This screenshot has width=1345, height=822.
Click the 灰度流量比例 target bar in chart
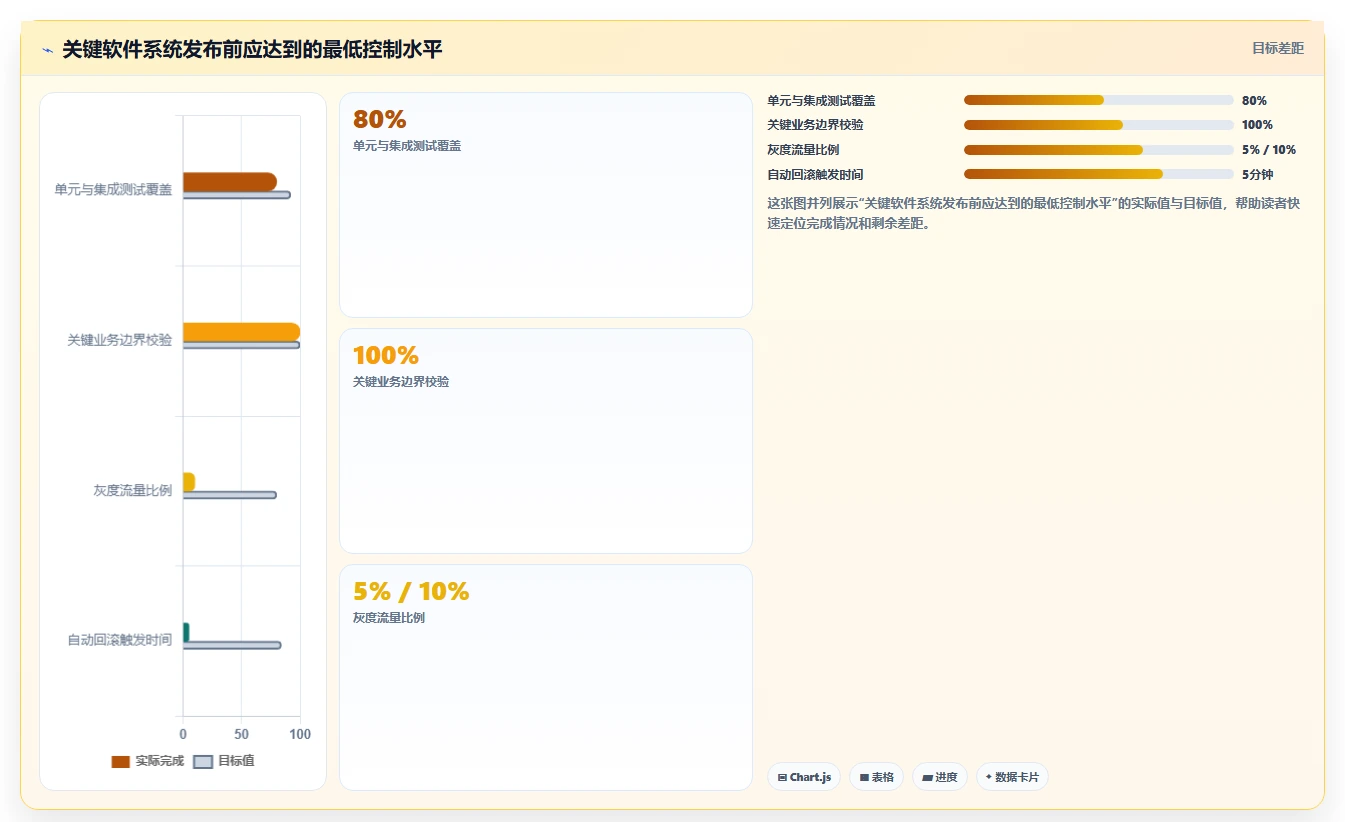(x=229, y=495)
